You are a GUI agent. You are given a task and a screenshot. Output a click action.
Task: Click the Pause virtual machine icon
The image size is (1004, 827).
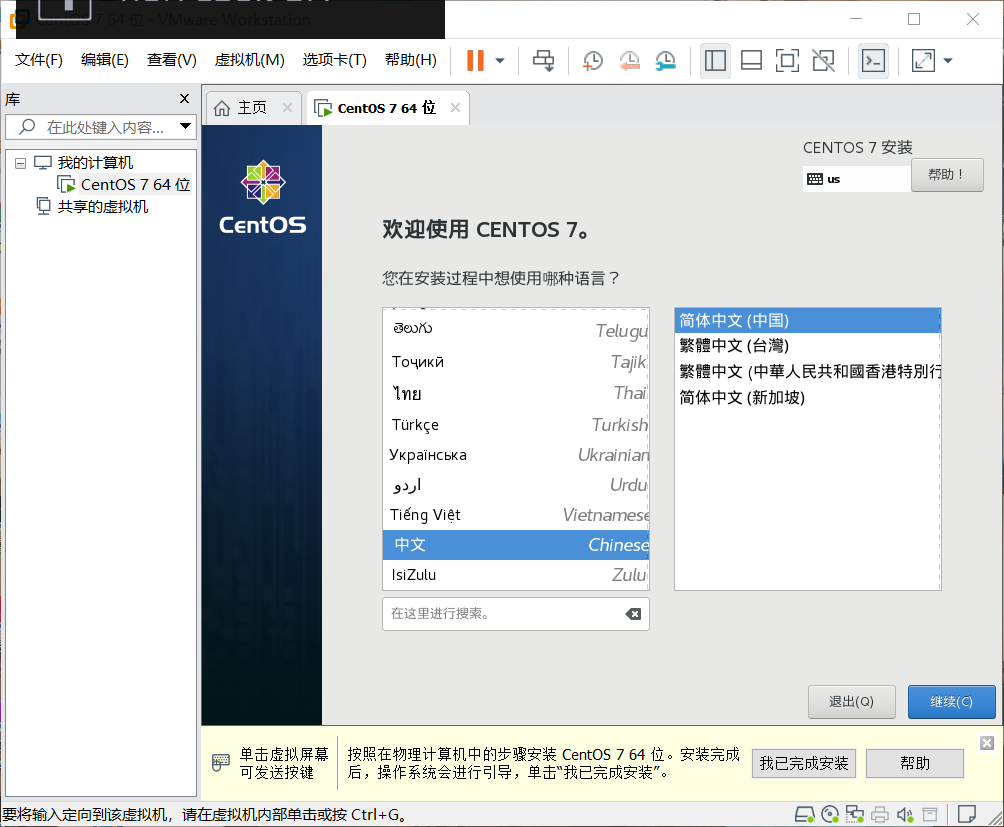(475, 61)
